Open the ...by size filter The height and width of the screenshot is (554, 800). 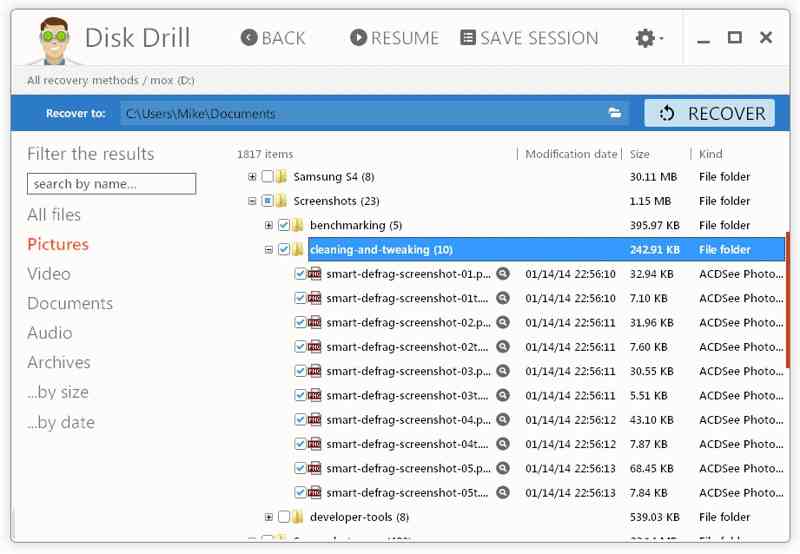[58, 392]
